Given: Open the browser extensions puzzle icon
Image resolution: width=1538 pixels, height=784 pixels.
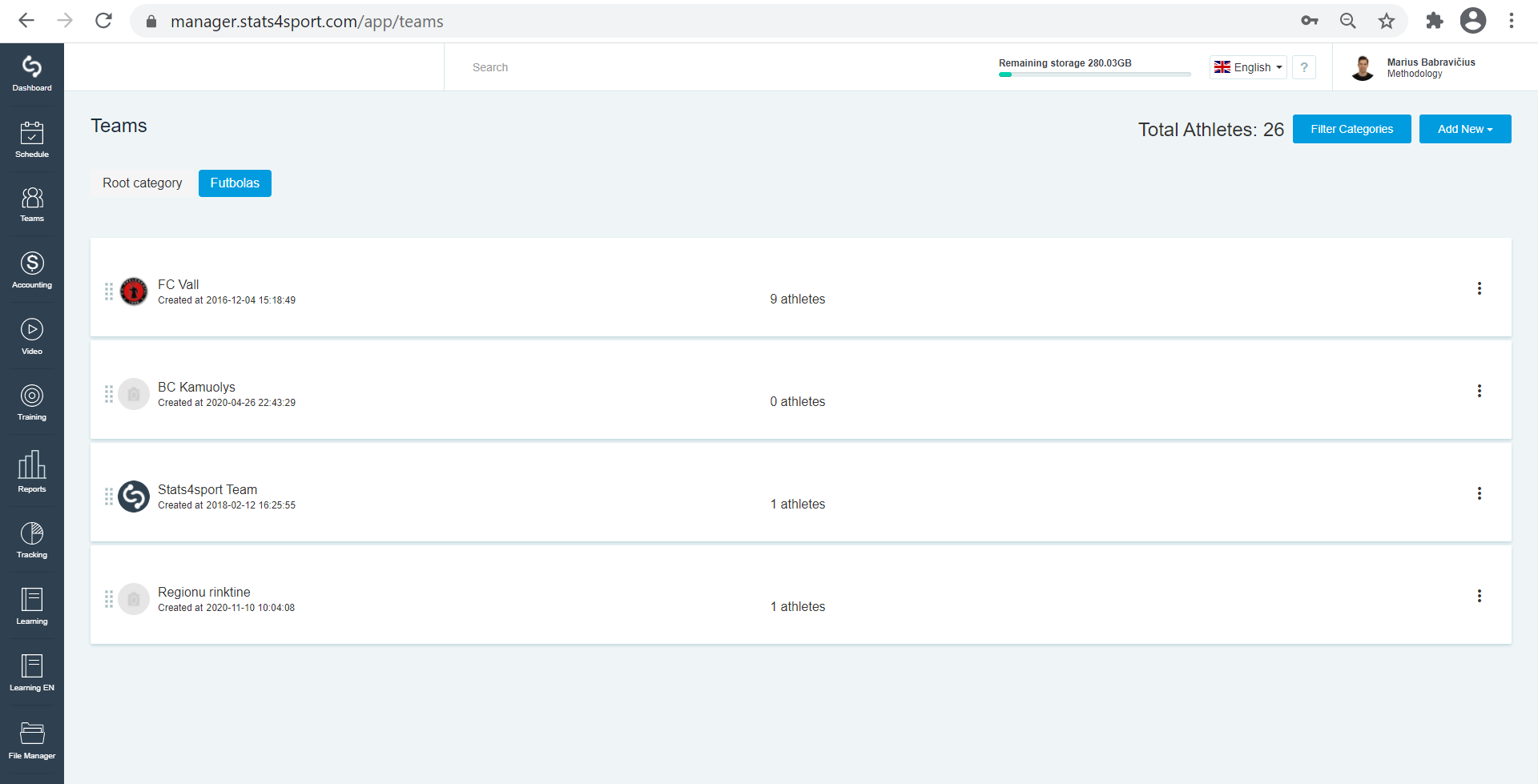Looking at the screenshot, I should coord(1434,21).
